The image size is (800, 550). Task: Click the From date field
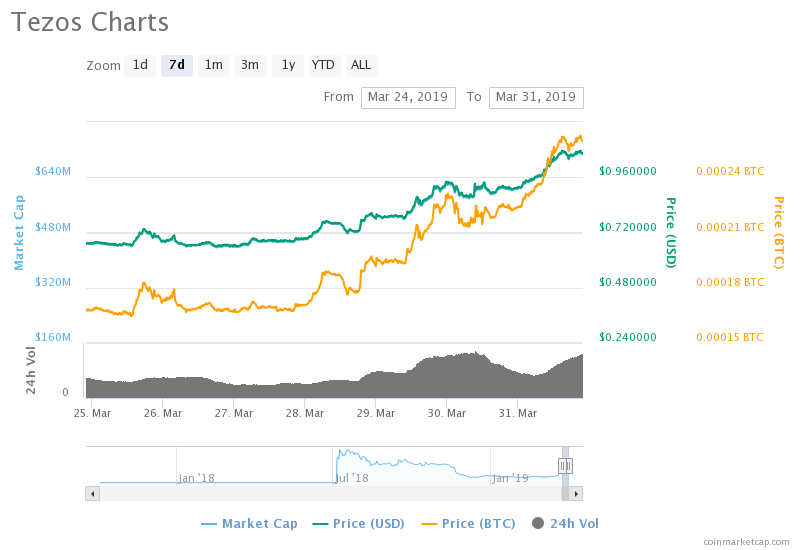[408, 97]
